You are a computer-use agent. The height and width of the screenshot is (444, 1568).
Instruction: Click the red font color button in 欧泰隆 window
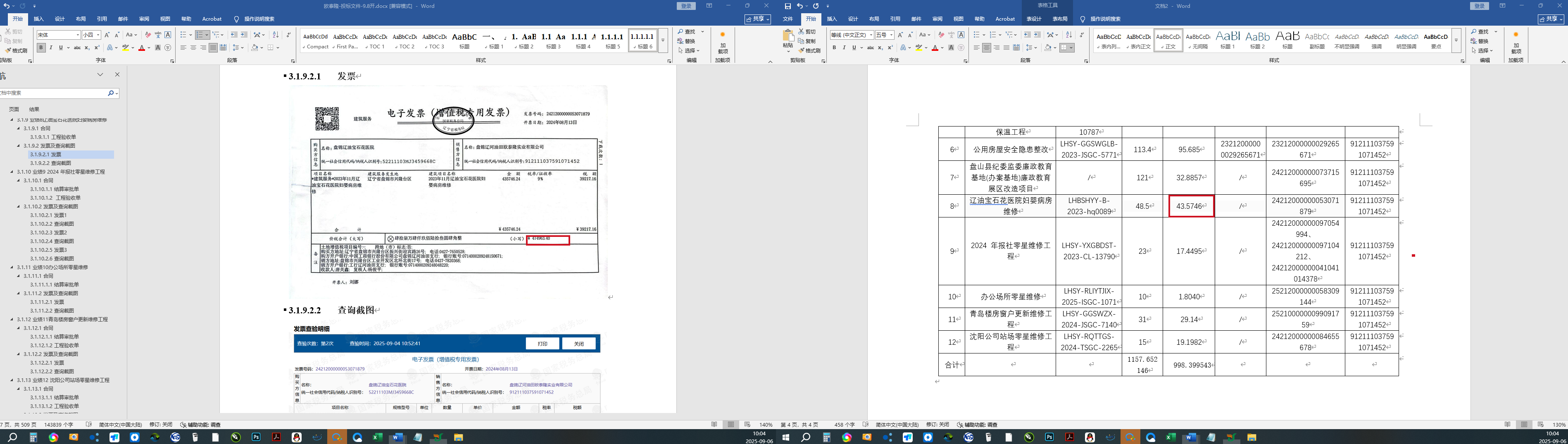tap(141, 48)
